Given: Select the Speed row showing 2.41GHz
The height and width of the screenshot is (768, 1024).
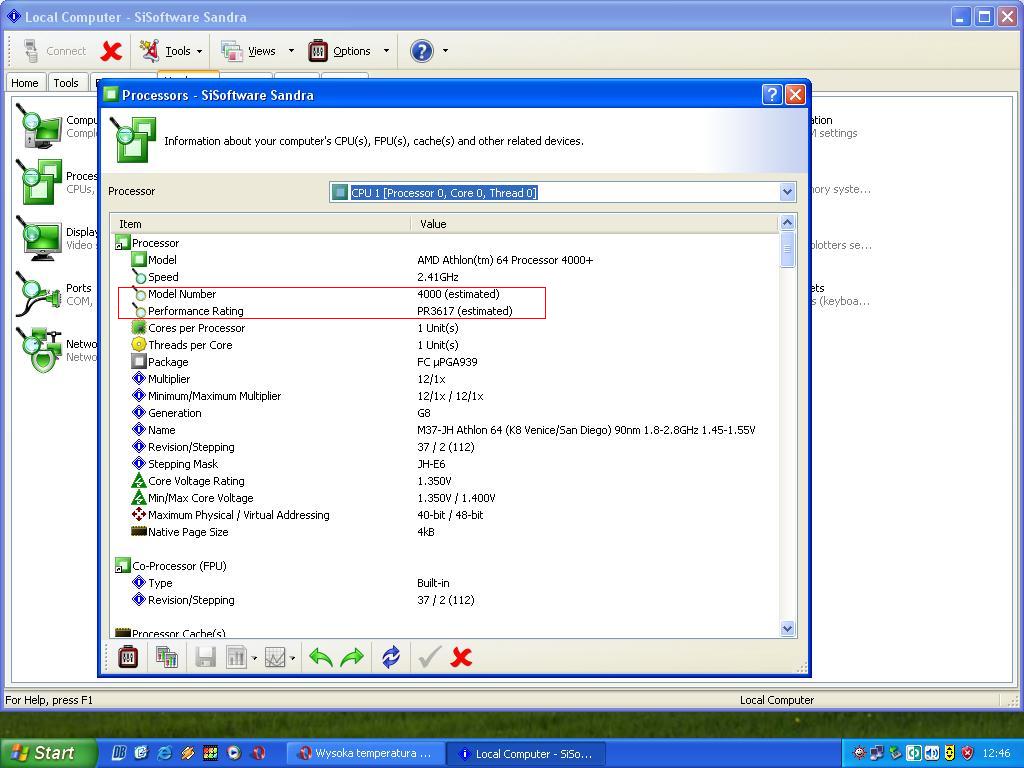Looking at the screenshot, I should pos(444,277).
